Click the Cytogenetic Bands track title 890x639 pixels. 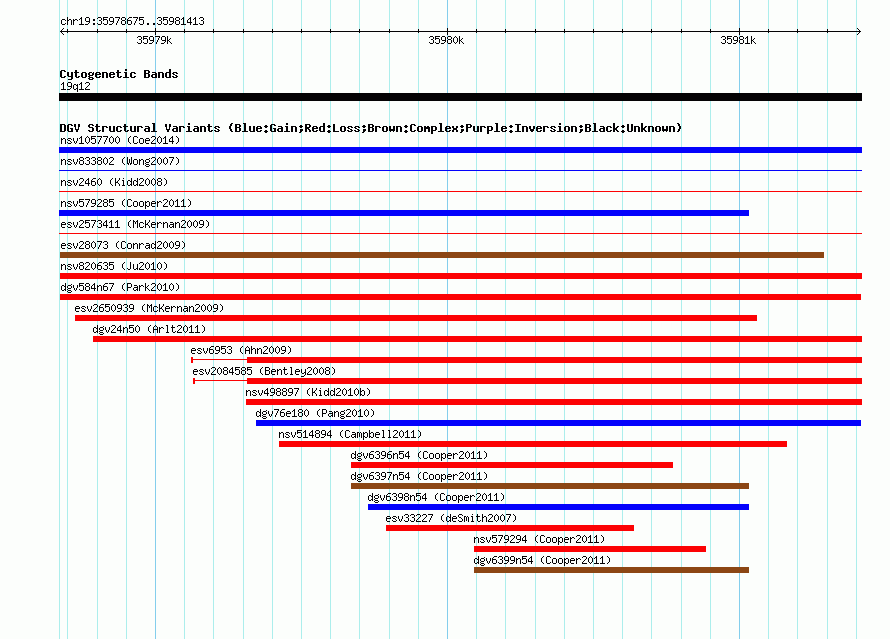click(119, 74)
